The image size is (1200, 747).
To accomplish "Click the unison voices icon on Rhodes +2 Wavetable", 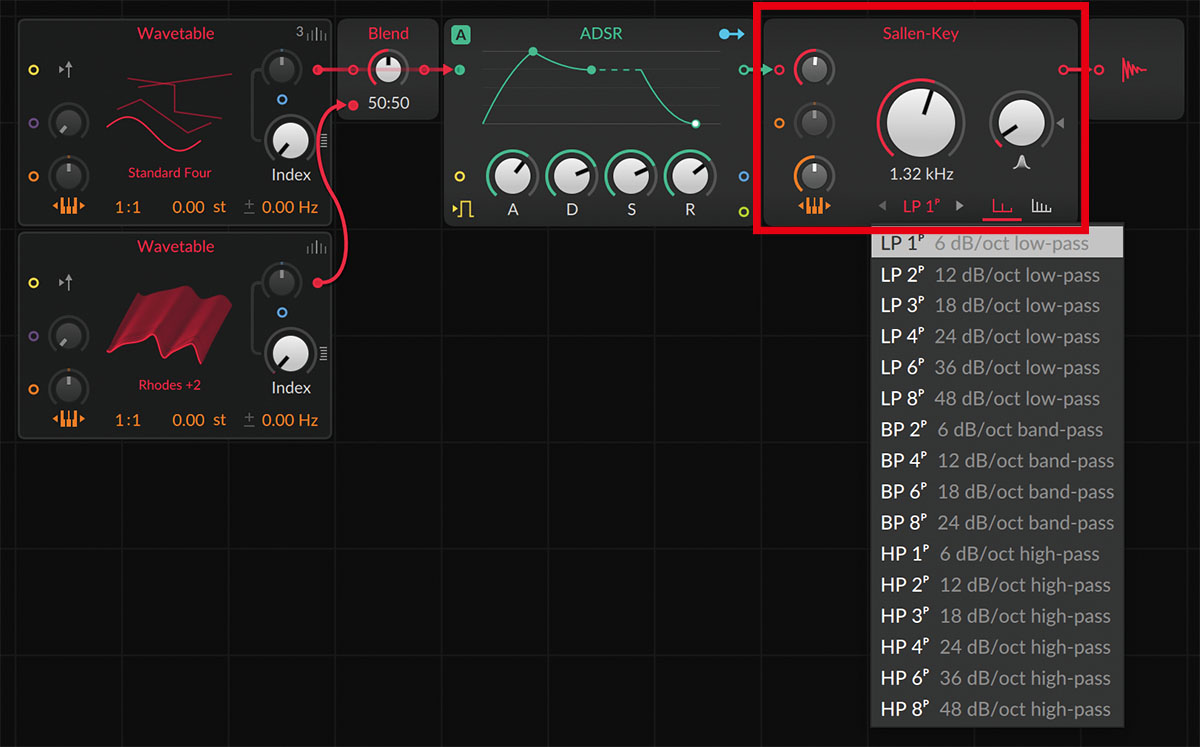I will point(317,246).
